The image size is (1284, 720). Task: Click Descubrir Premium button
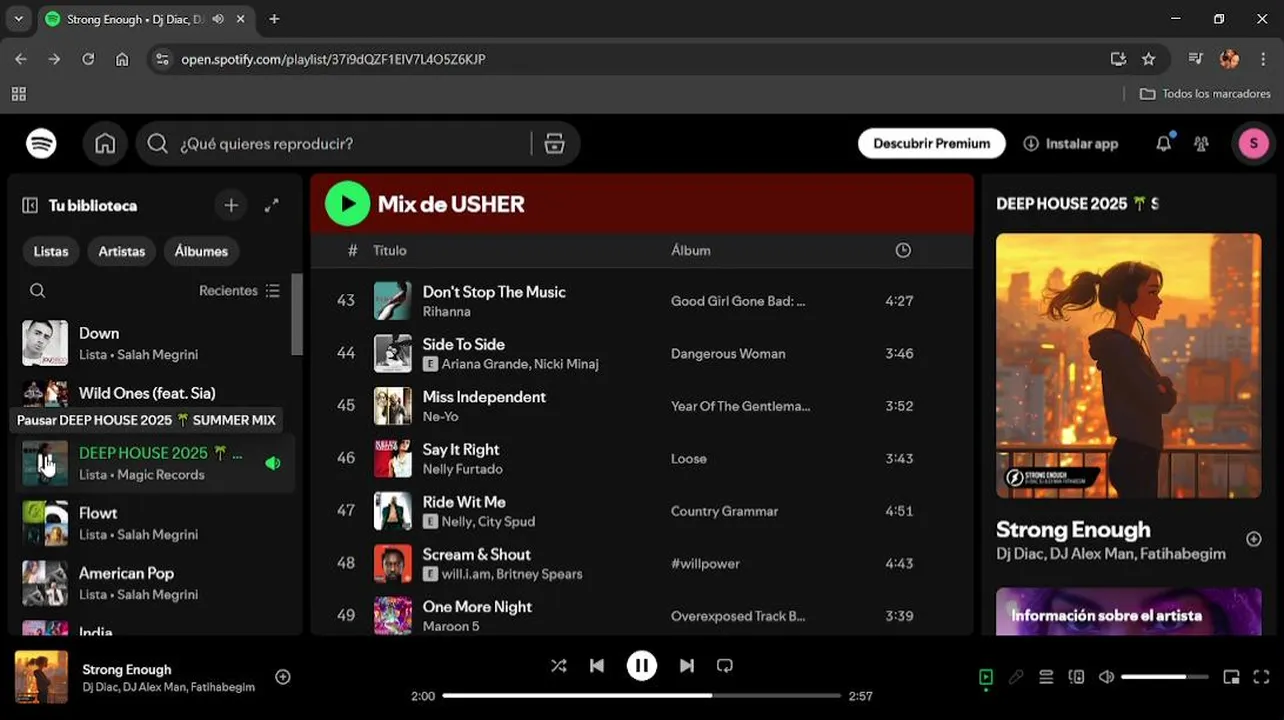931,144
